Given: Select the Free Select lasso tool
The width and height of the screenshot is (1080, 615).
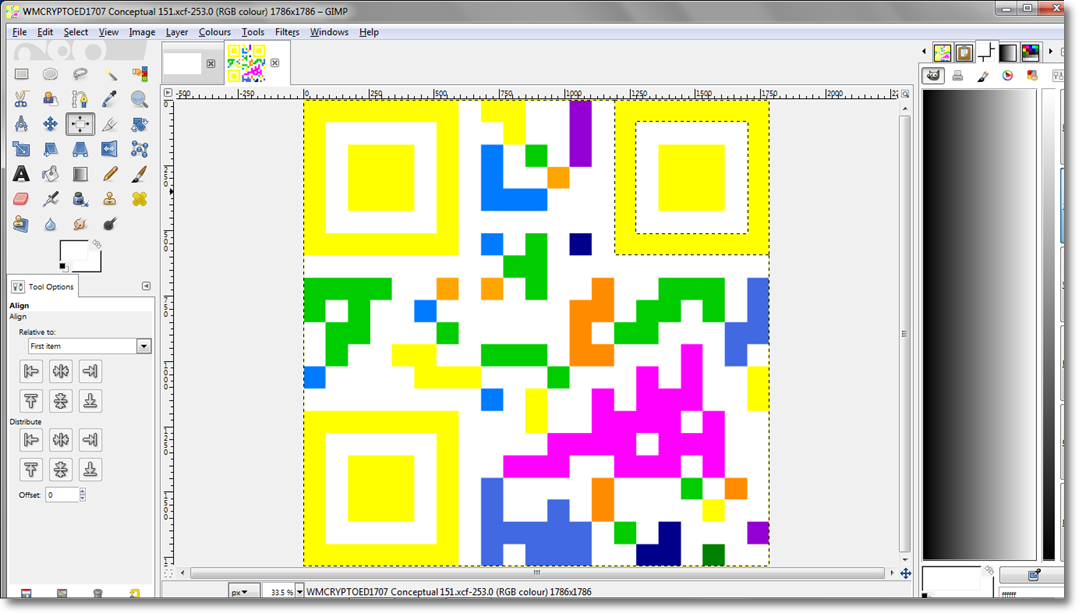Looking at the screenshot, I should pyautogui.click(x=80, y=74).
